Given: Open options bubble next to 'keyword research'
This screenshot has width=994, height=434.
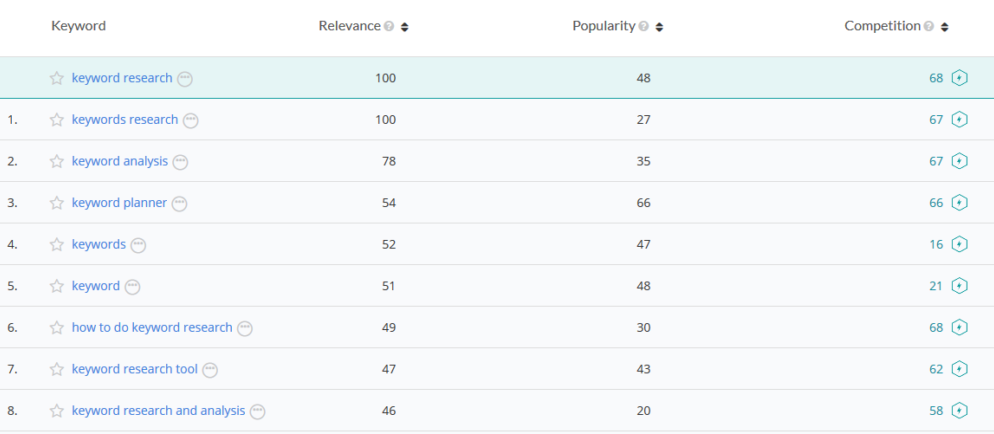Looking at the screenshot, I should [185, 79].
